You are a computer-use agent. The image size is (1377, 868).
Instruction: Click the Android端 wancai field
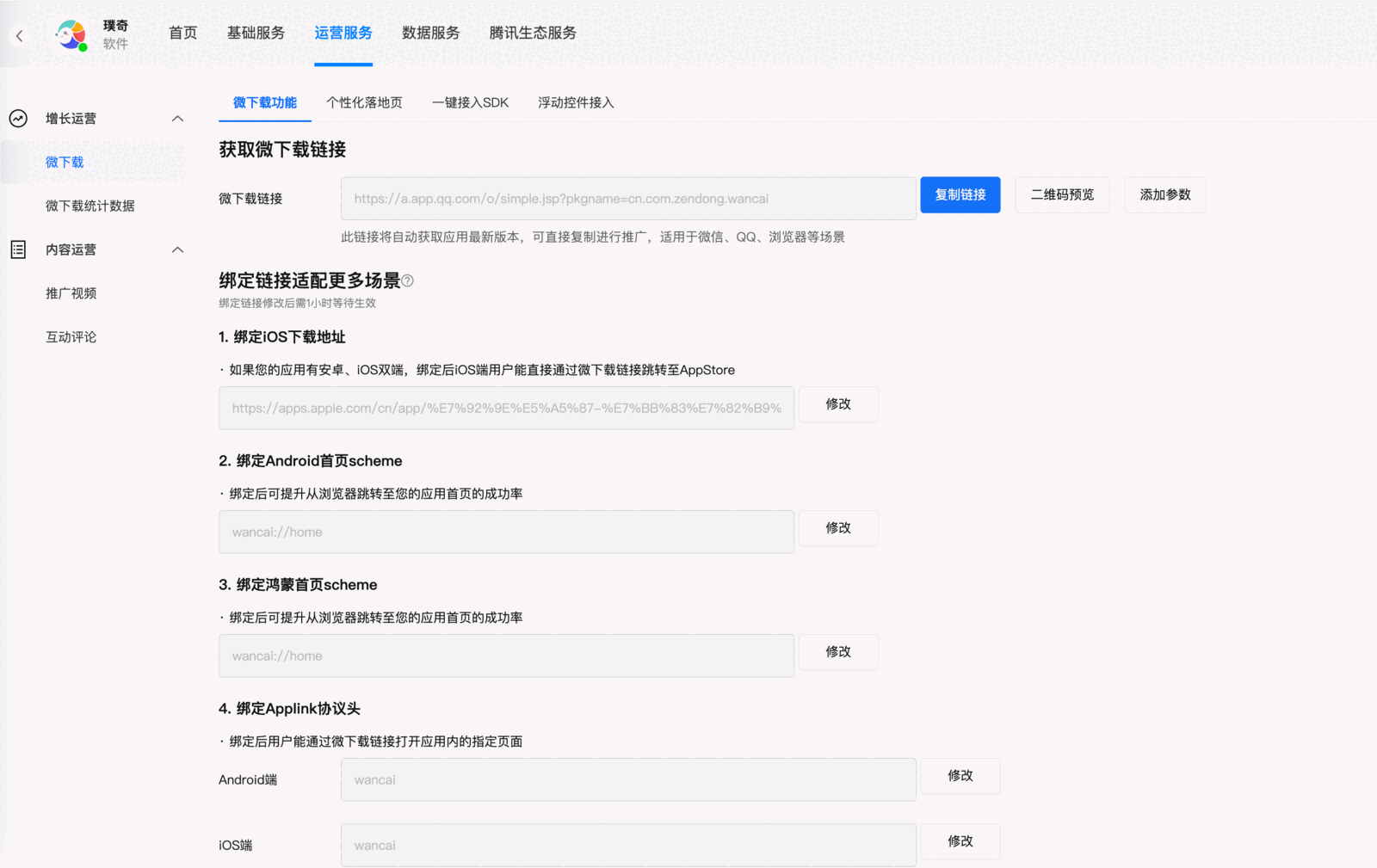[628, 779]
